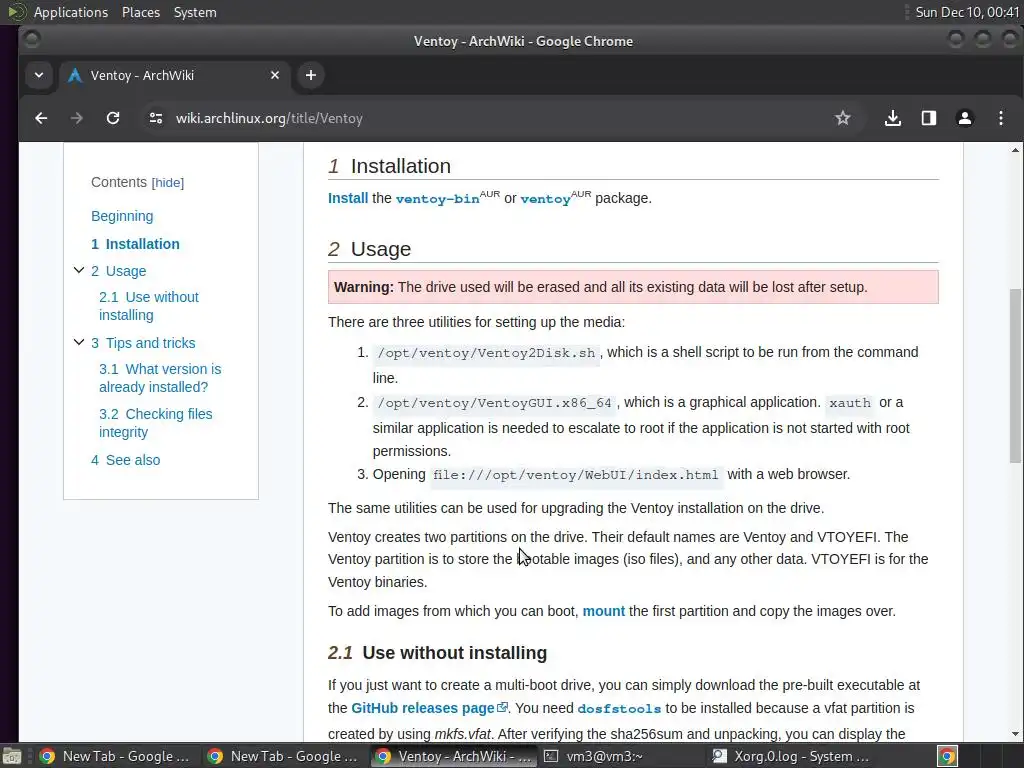1024x768 pixels.
Task: Click the external link icon after GitHub releases page
Action: (x=502, y=707)
